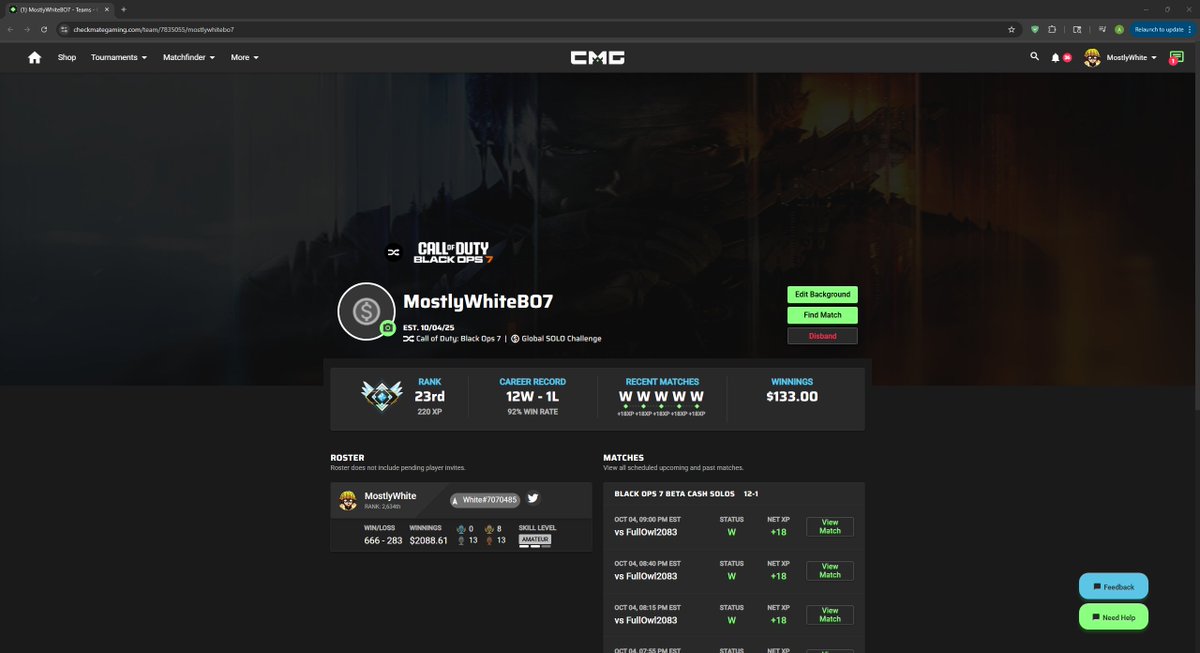The width and height of the screenshot is (1200, 653).
Task: Expand the Tournaments dropdown menu
Action: click(119, 58)
